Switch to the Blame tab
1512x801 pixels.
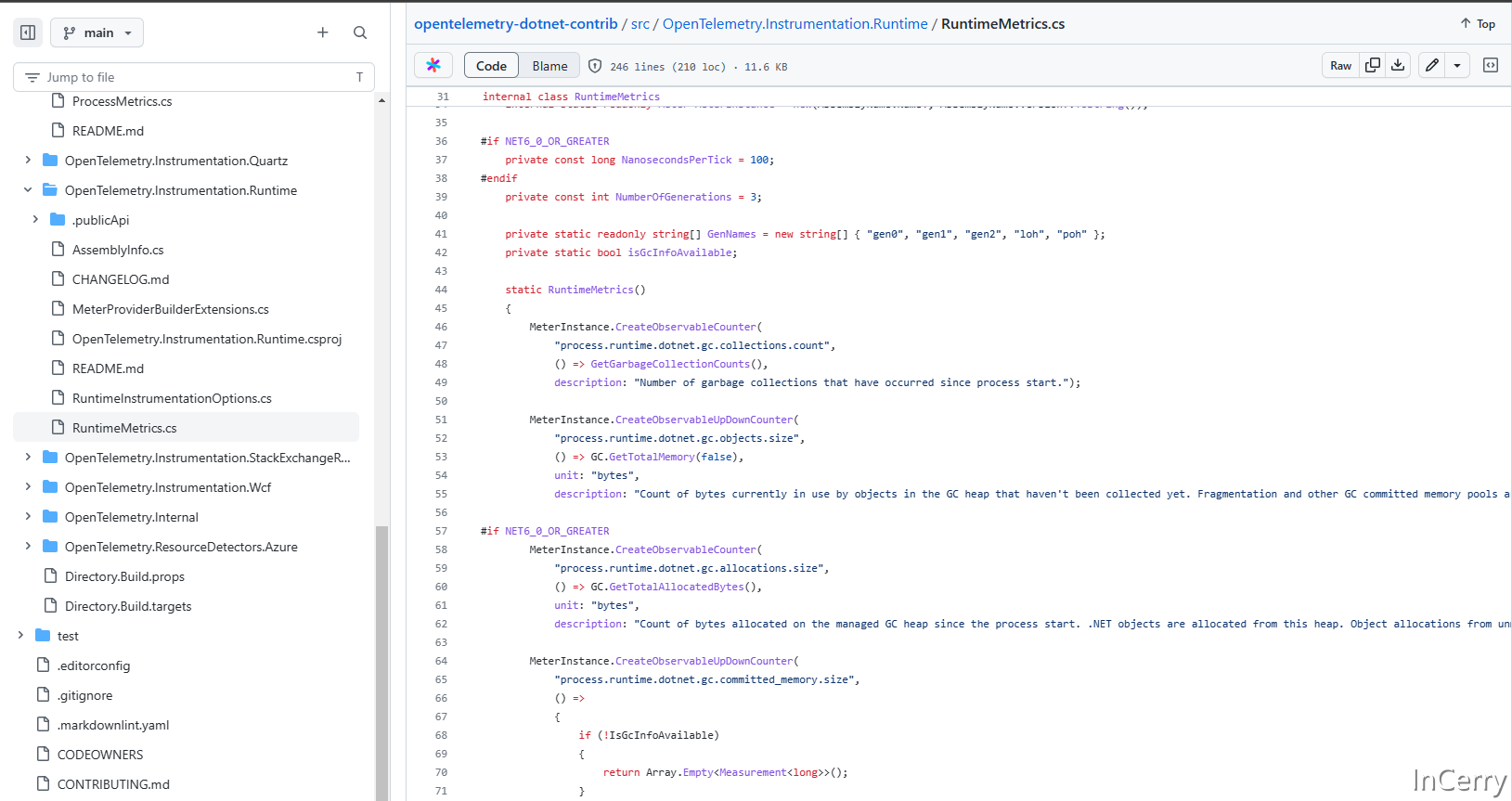[x=549, y=66]
